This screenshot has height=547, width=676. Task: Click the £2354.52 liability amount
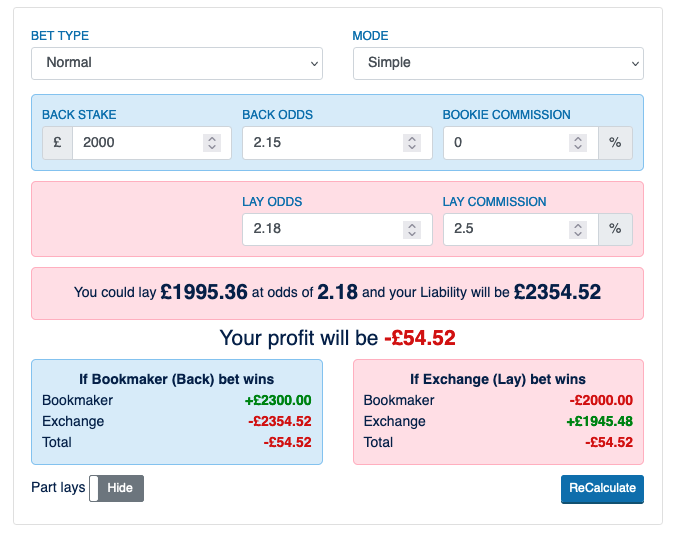557,293
